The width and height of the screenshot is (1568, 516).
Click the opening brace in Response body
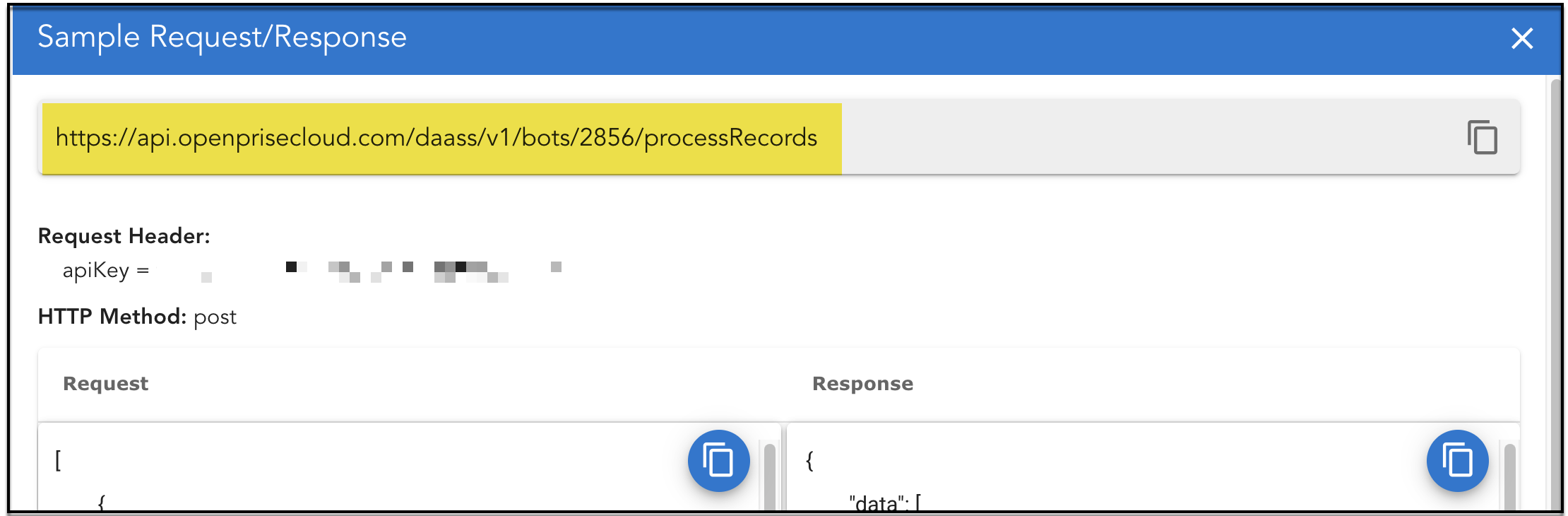[809, 461]
